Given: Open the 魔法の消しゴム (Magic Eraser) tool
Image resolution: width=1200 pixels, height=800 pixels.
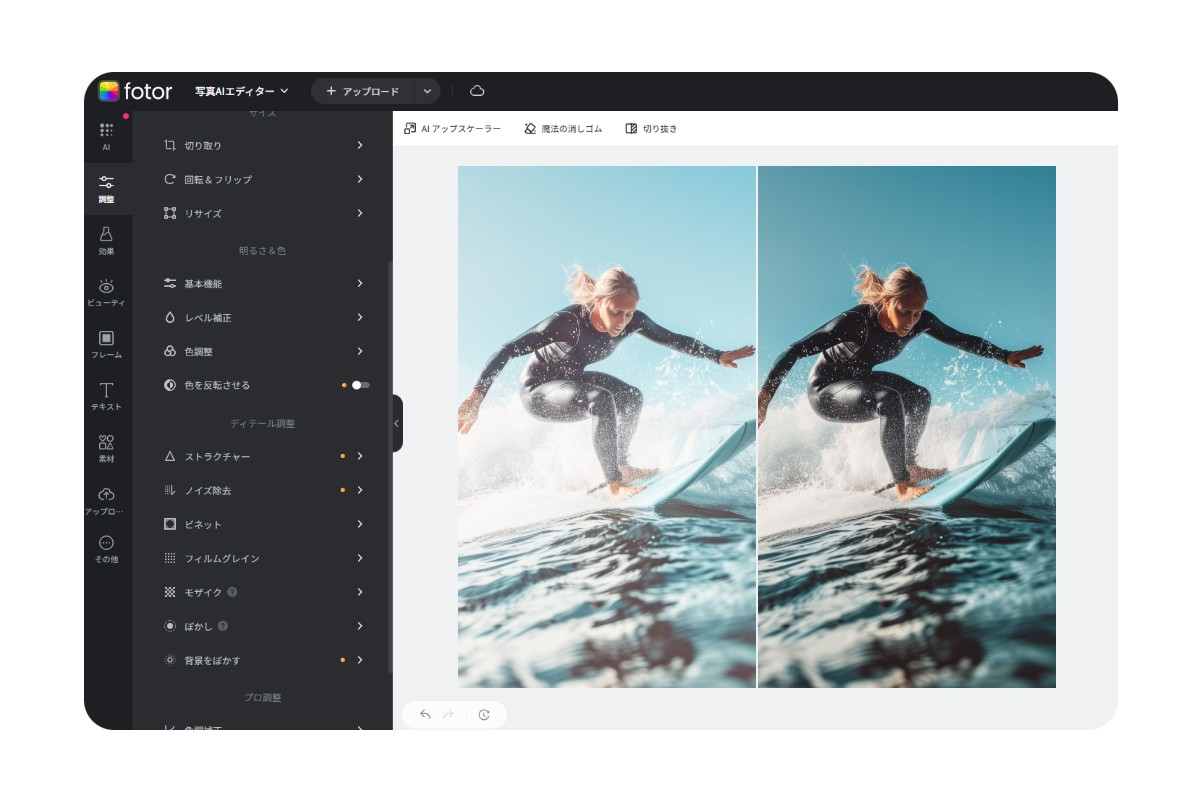Looking at the screenshot, I should 561,128.
